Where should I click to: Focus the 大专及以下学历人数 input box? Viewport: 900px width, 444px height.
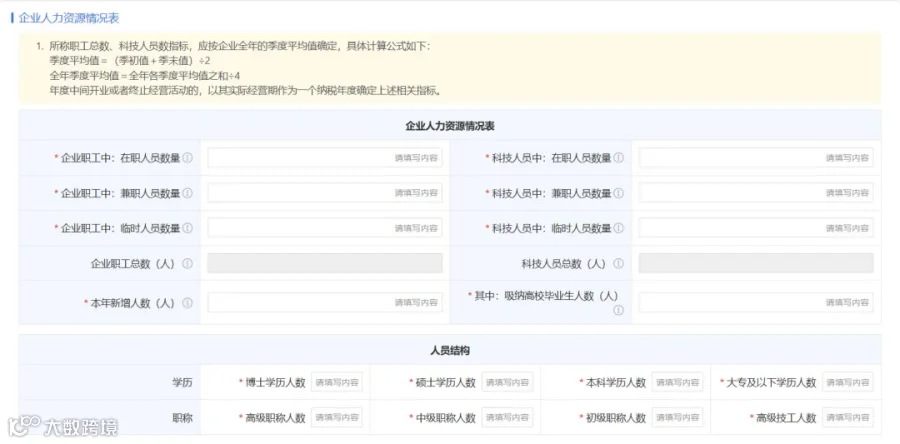pos(848,382)
